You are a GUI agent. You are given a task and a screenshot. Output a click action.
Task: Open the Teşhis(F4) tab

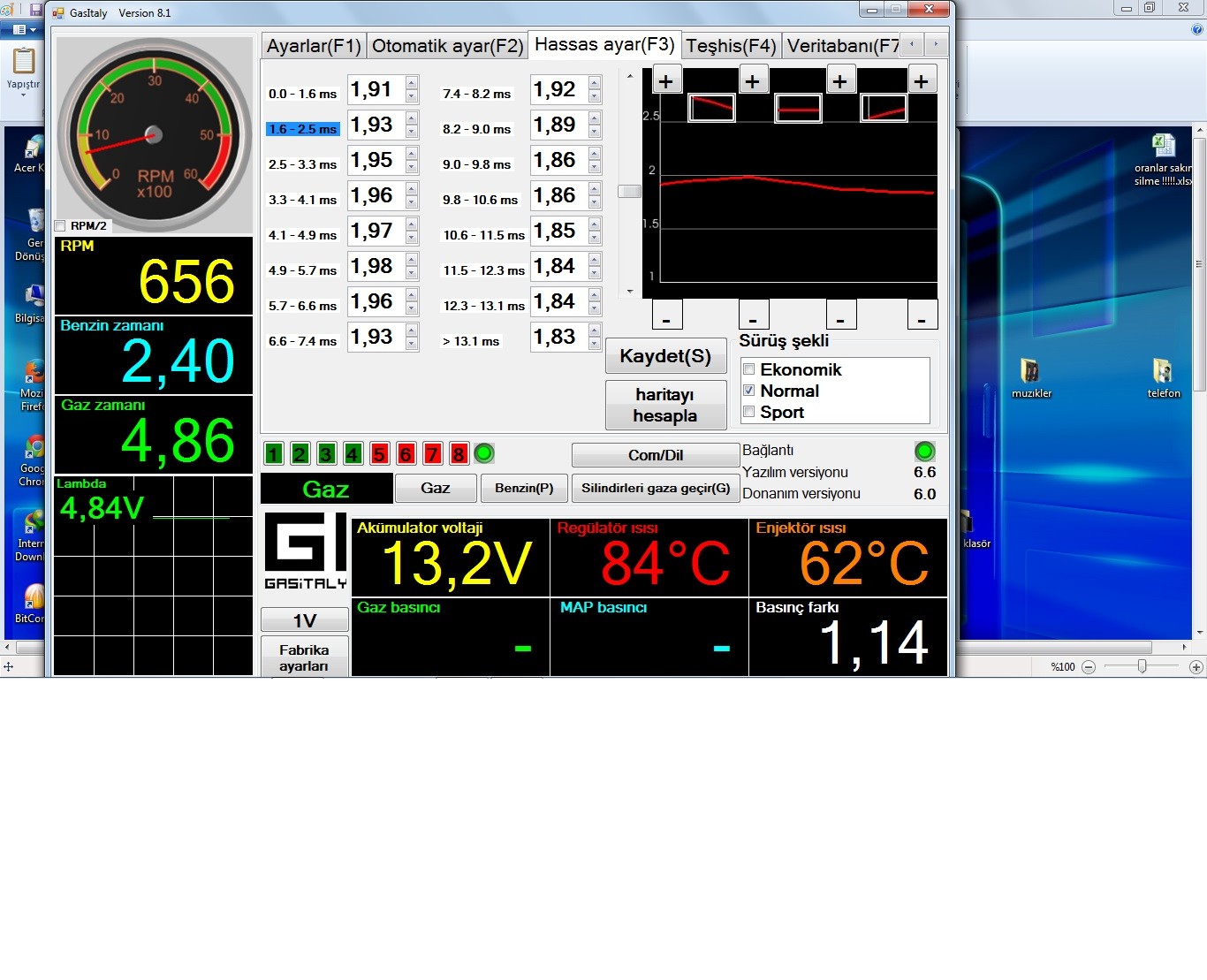(x=731, y=46)
